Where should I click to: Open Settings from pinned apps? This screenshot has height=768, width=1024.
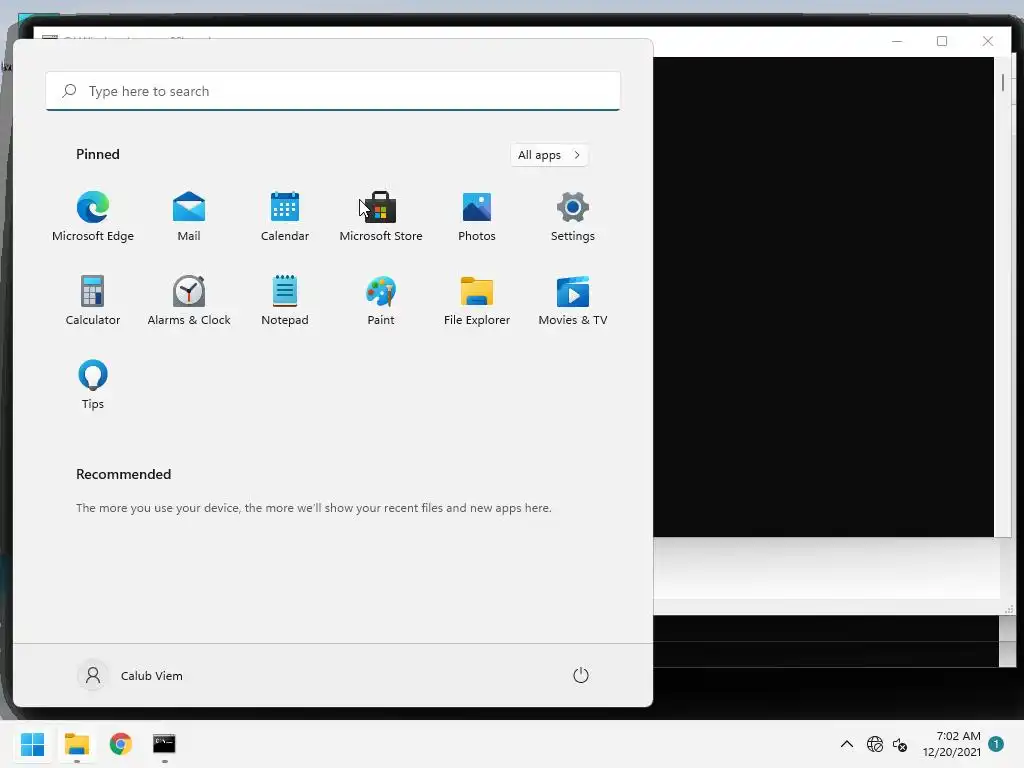tap(573, 217)
